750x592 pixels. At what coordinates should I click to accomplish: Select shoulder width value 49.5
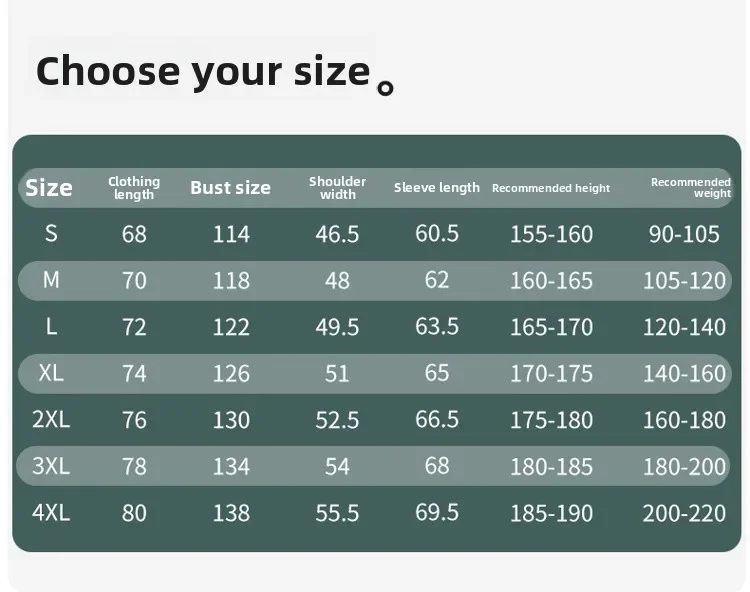click(337, 327)
